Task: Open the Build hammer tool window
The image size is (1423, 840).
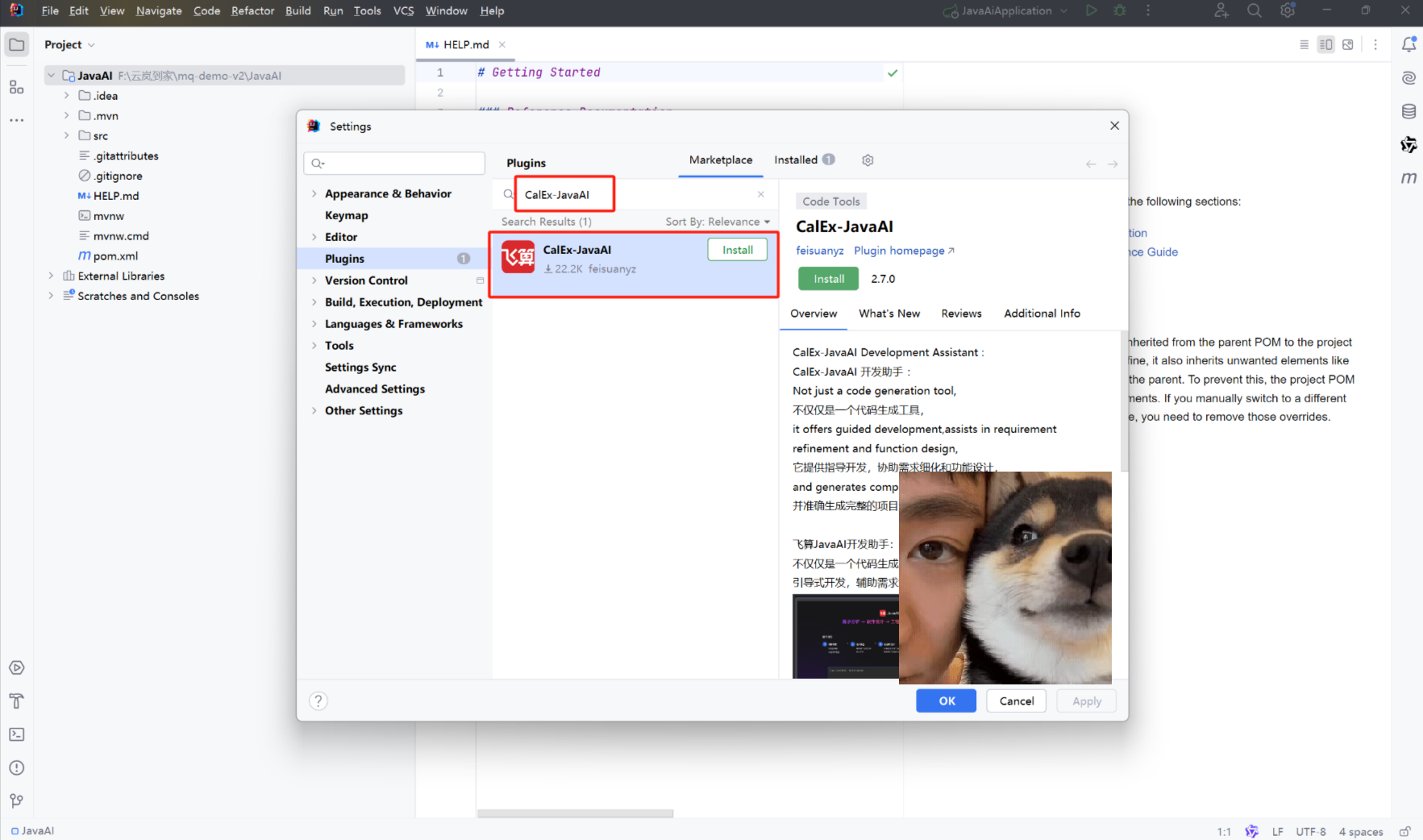Action: 17,701
